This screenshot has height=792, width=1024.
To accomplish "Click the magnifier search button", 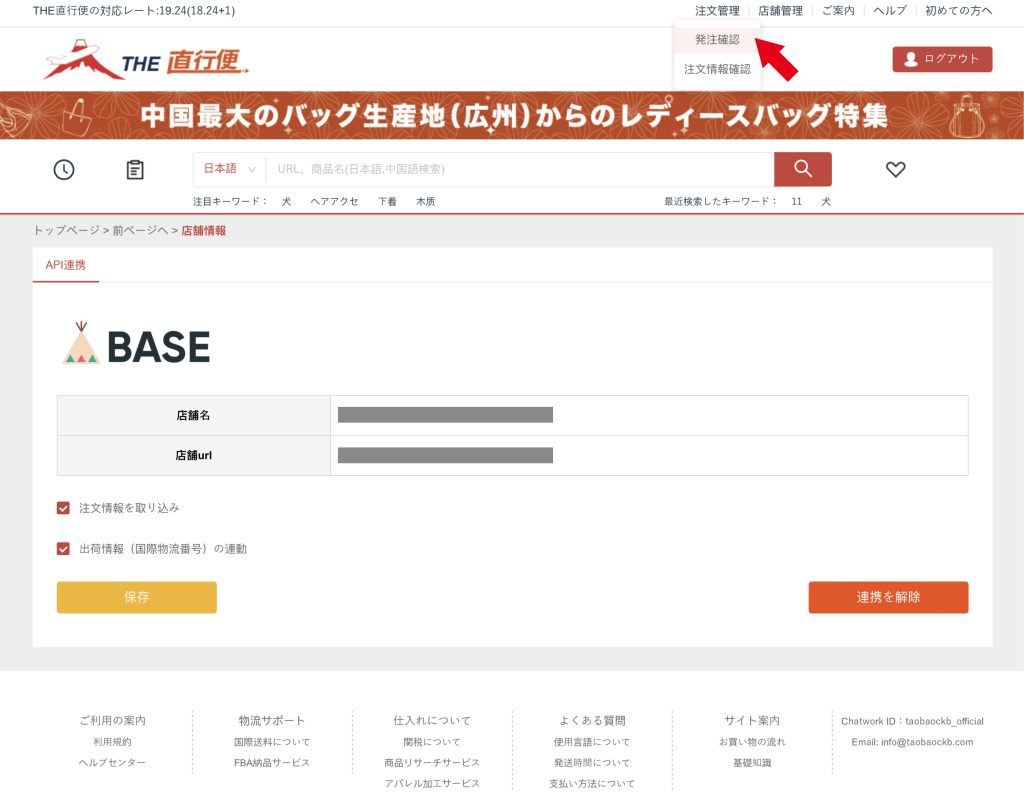I will (803, 169).
